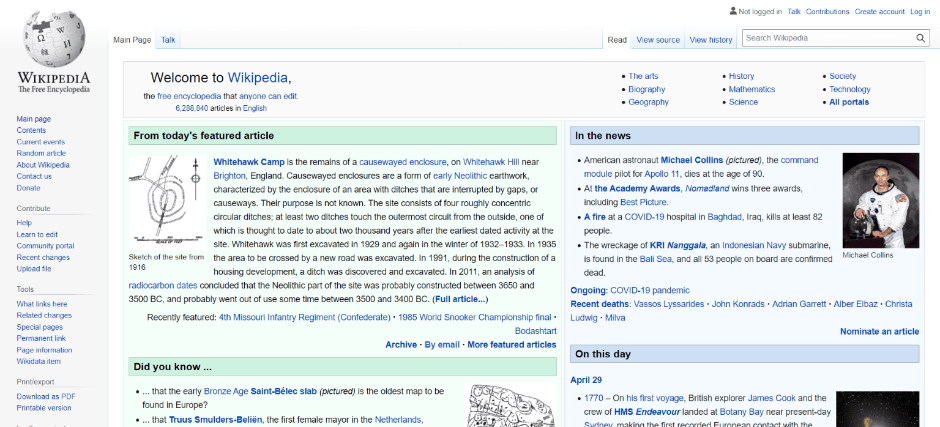This screenshot has height=427, width=940.
Task: Open the View history tab
Action: [x=710, y=40]
